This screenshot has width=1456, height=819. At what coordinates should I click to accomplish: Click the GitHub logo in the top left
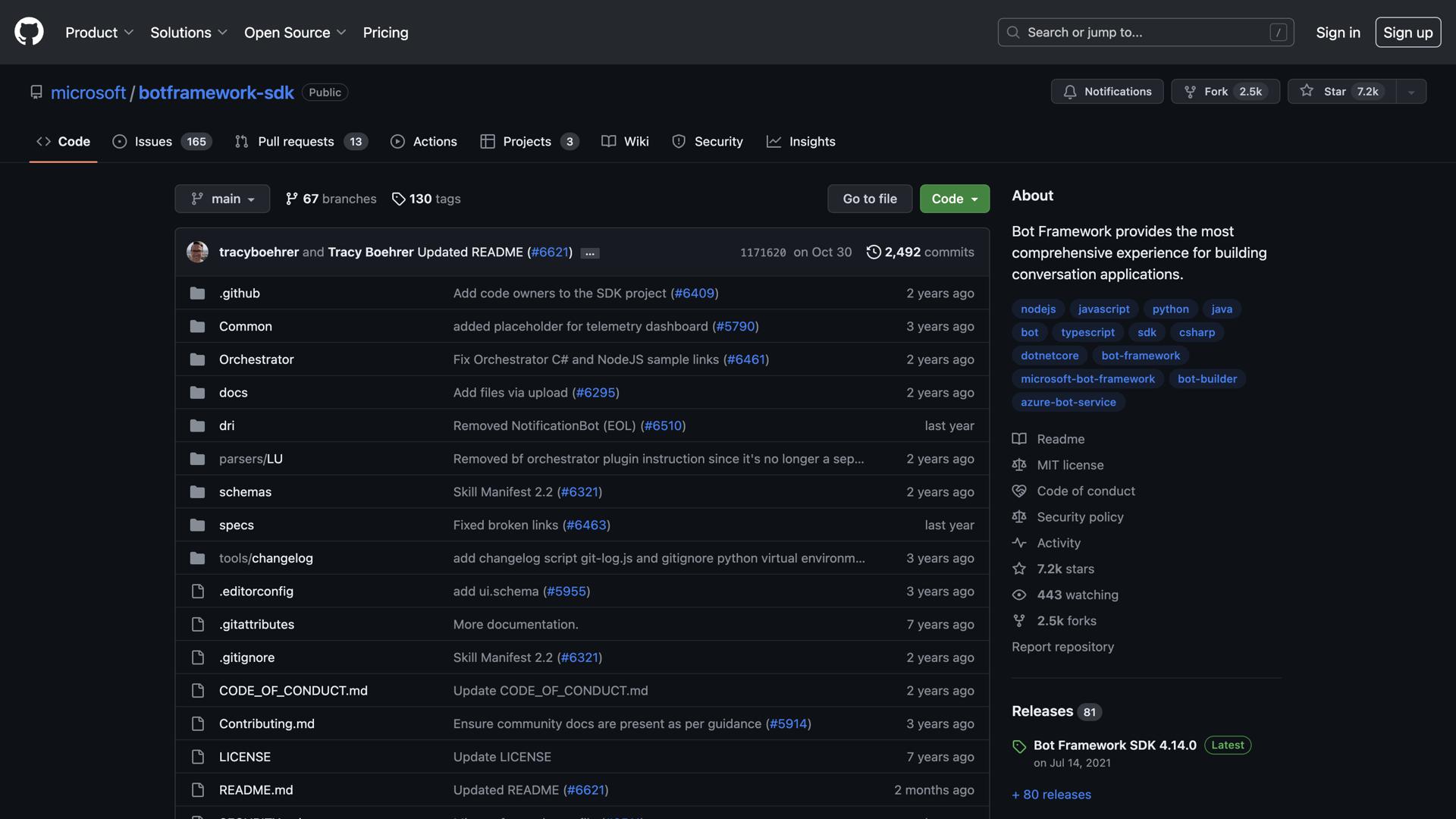pyautogui.click(x=28, y=32)
